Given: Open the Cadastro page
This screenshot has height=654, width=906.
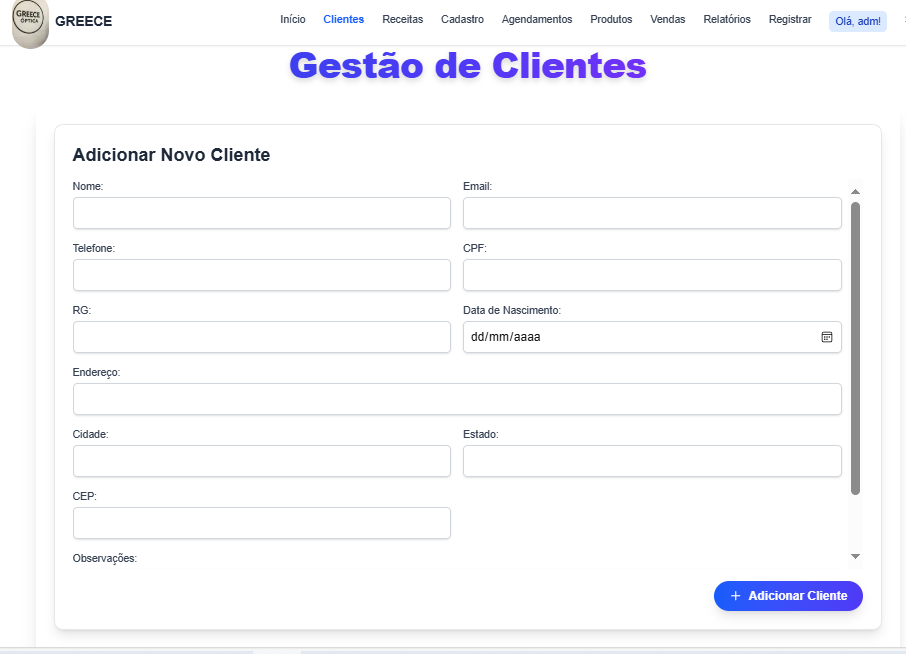Looking at the screenshot, I should 462,18.
